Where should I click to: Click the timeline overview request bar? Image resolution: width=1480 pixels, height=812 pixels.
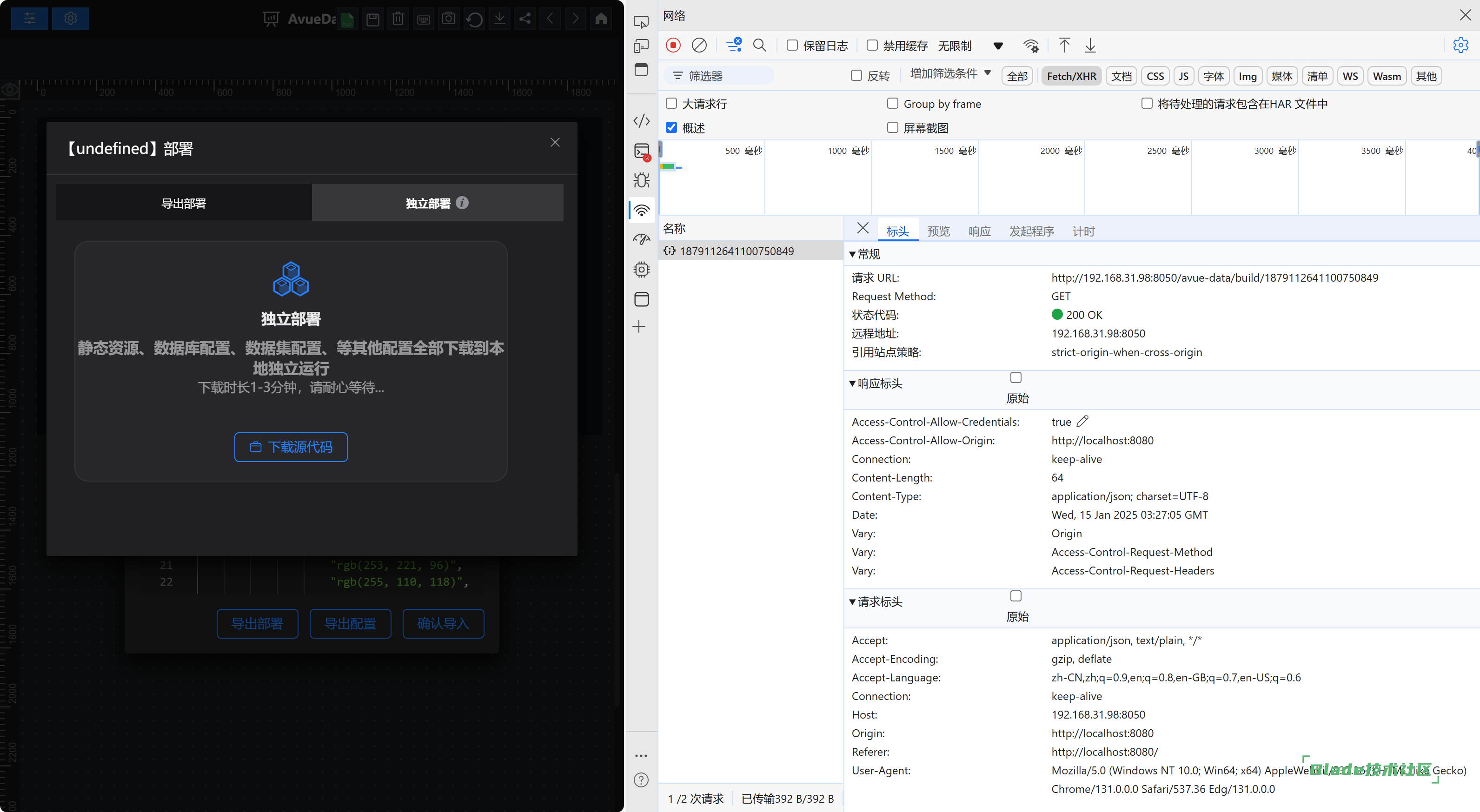coord(670,166)
